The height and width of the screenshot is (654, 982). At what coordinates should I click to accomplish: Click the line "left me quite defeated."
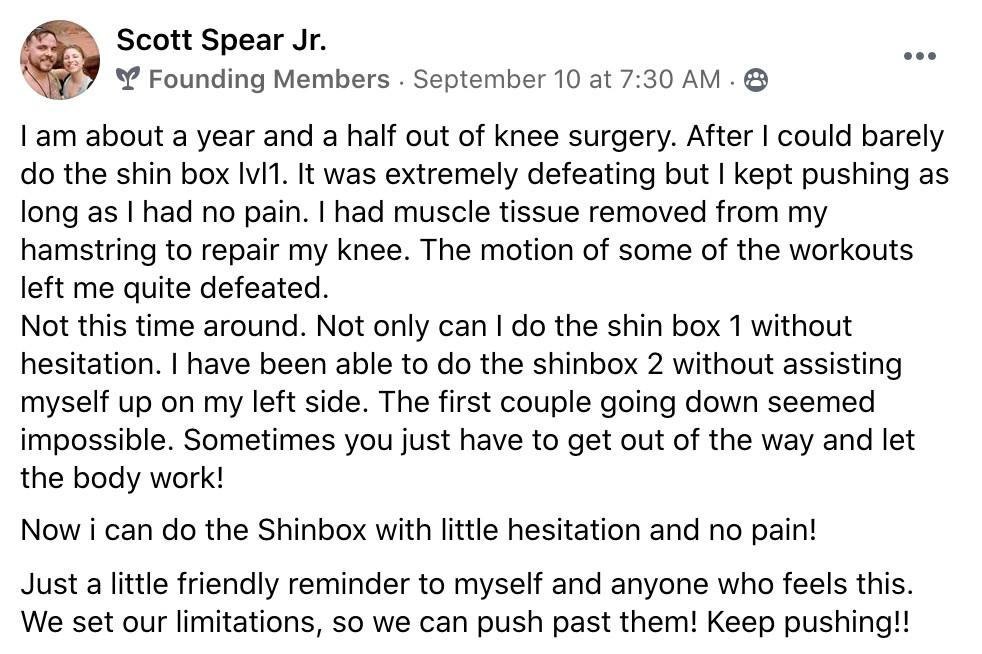174,287
